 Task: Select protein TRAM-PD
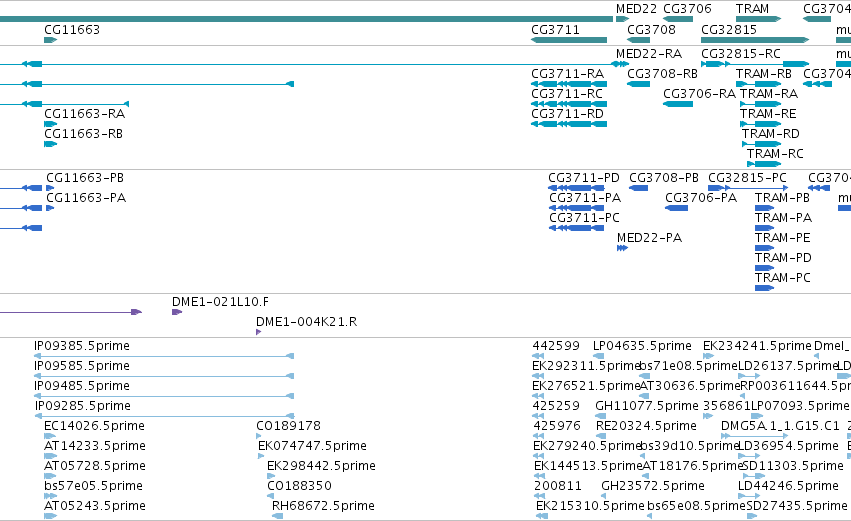click(783, 258)
